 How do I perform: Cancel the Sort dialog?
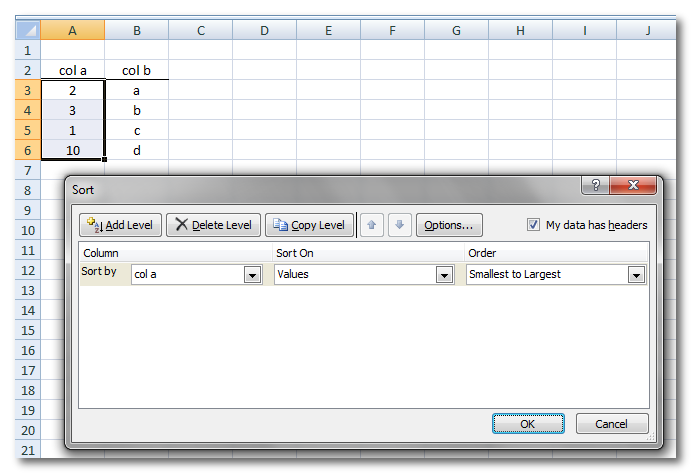(611, 424)
